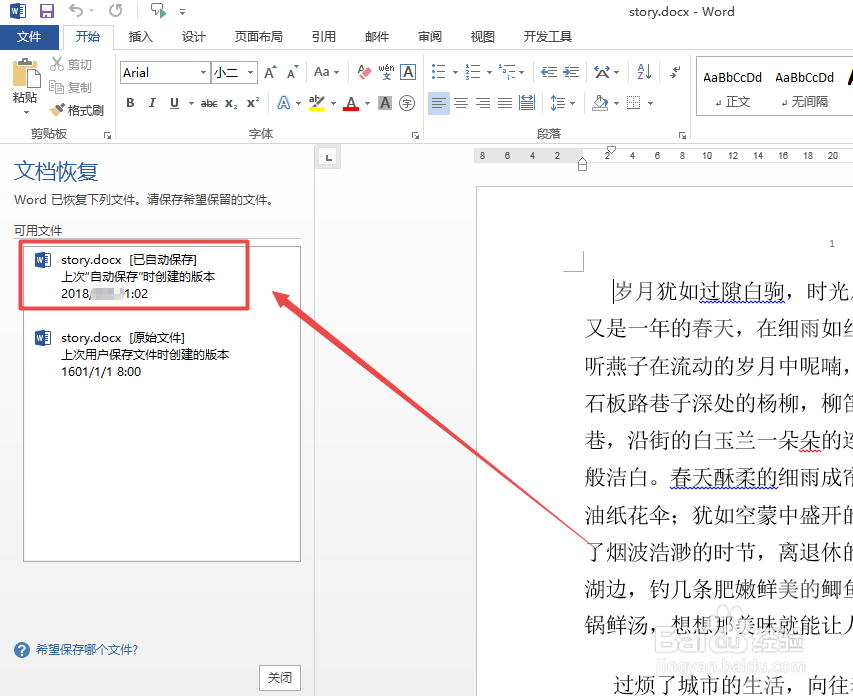Viewport: 853px width, 696px height.
Task: Switch to the 插入 (Insert) tab
Action: pos(140,36)
